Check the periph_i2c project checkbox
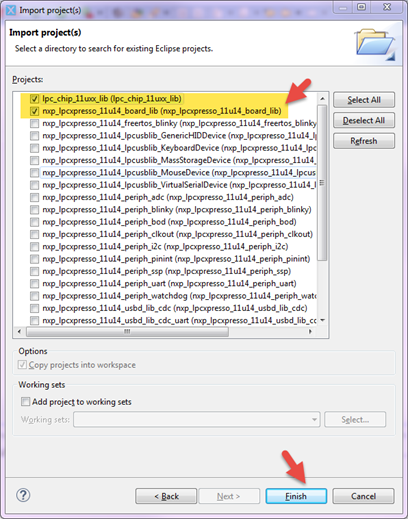The width and height of the screenshot is (408, 519). 34,247
